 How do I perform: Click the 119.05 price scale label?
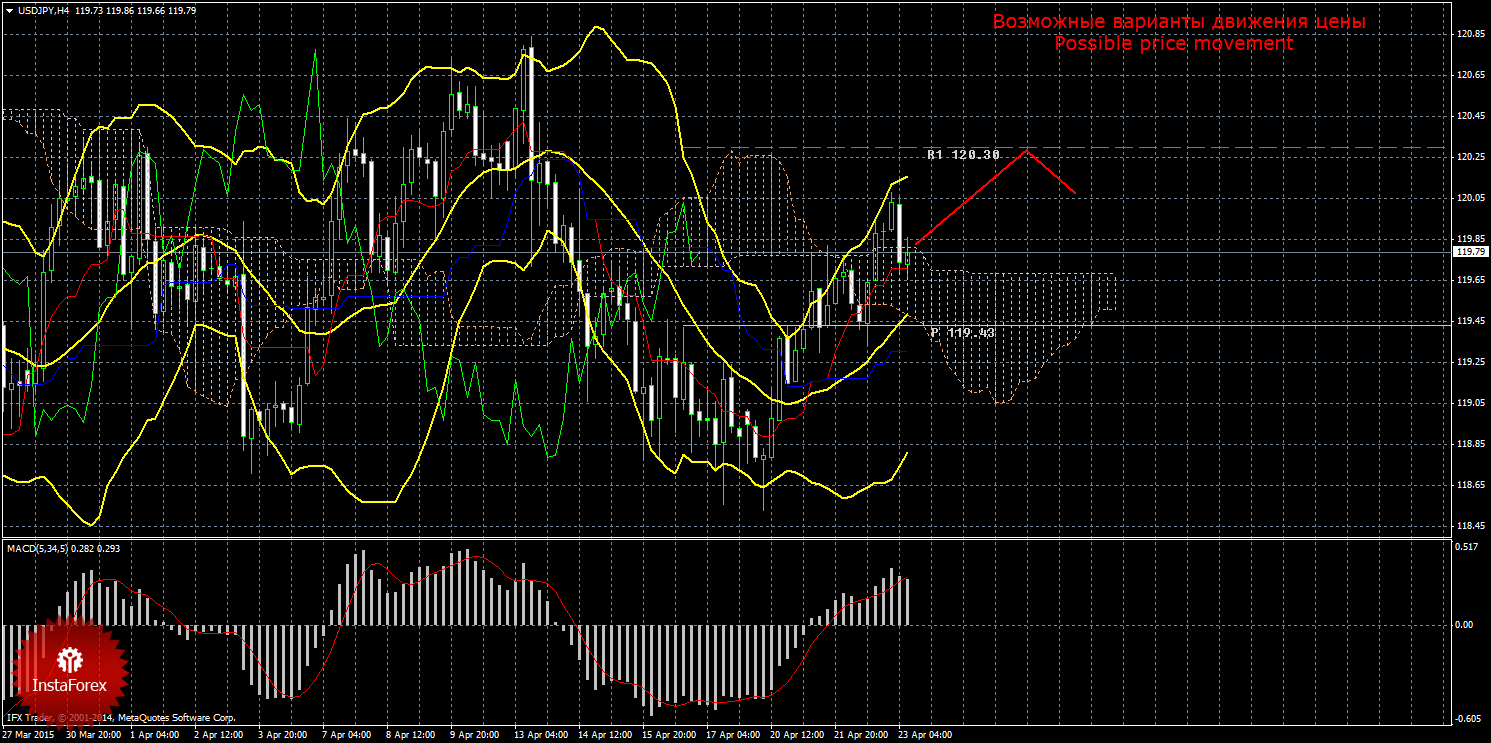point(1469,403)
